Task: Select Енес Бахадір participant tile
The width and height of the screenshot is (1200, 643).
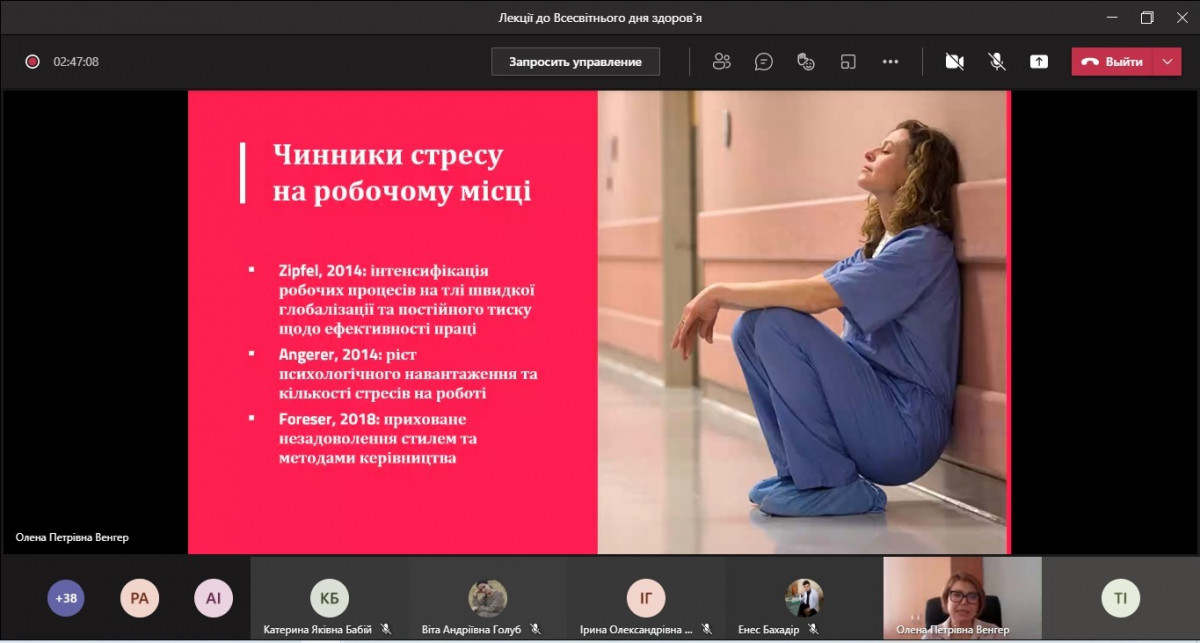Action: click(804, 598)
